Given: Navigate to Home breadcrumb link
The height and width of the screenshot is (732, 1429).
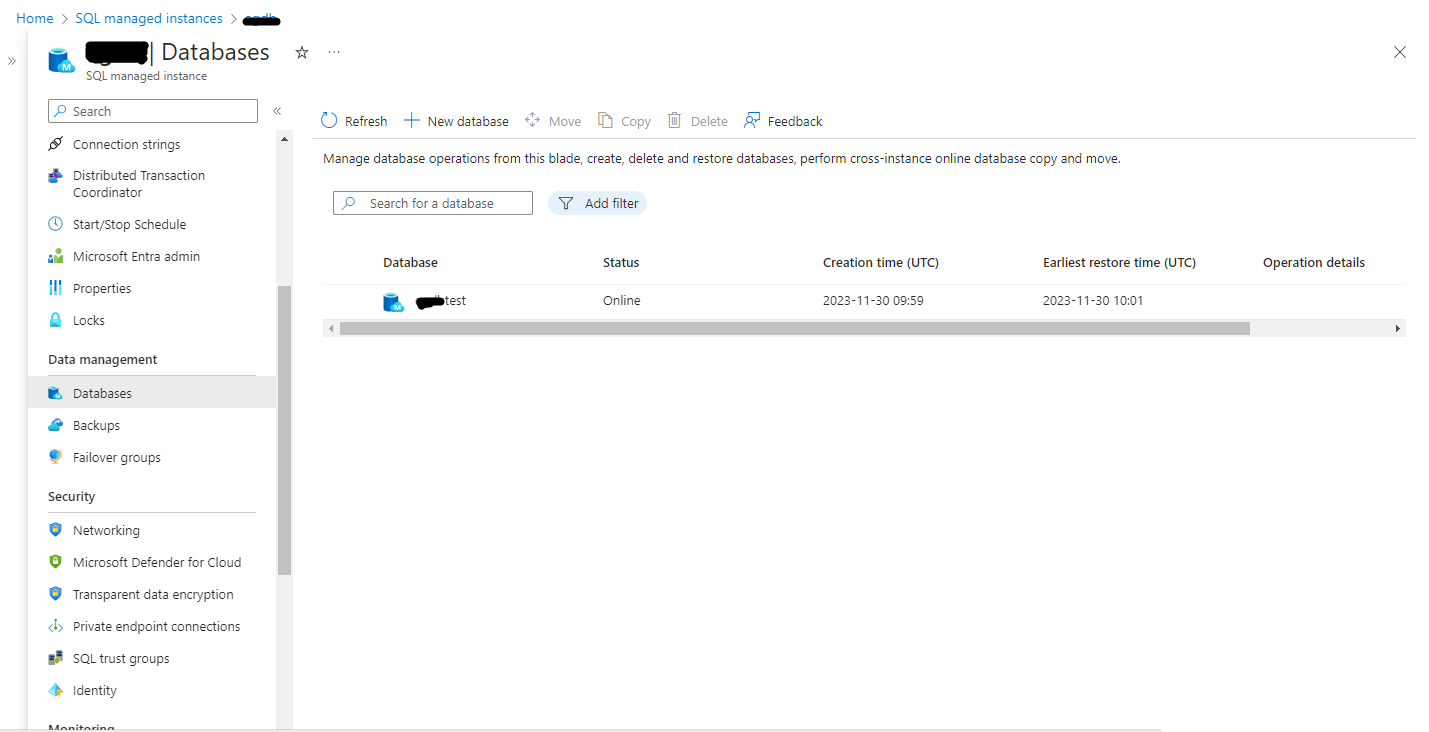Looking at the screenshot, I should (35, 18).
